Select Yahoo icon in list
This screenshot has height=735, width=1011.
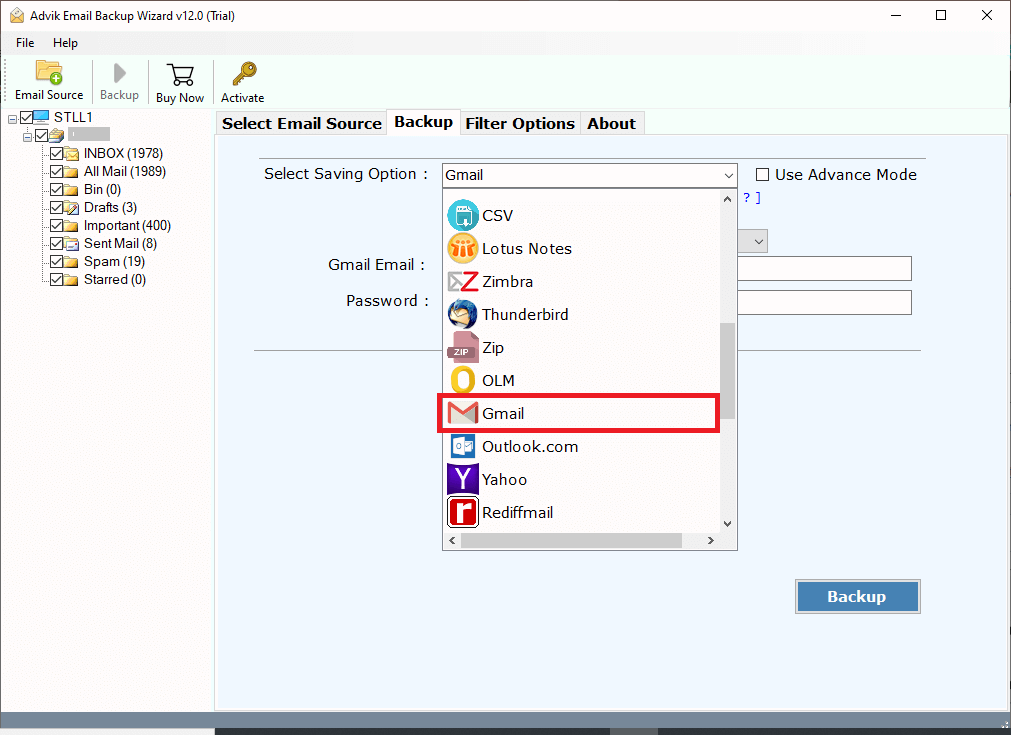pyautogui.click(x=462, y=479)
